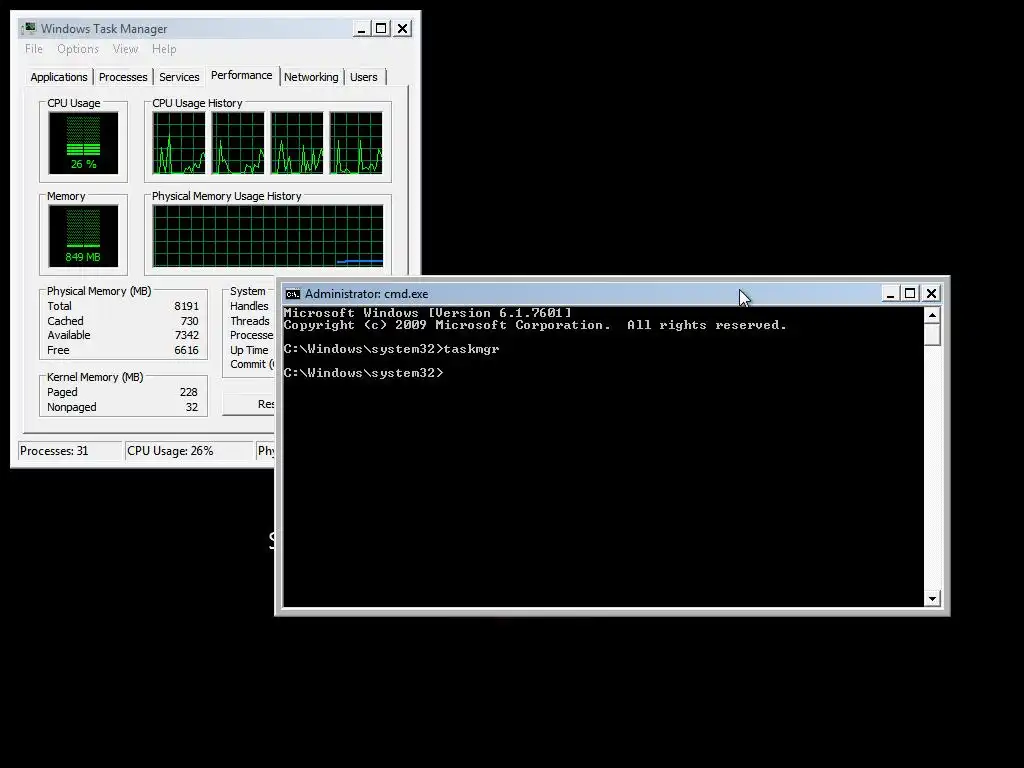Image resolution: width=1024 pixels, height=768 pixels.
Task: Click the cmd.exe scrollbar down arrow
Action: point(933,598)
